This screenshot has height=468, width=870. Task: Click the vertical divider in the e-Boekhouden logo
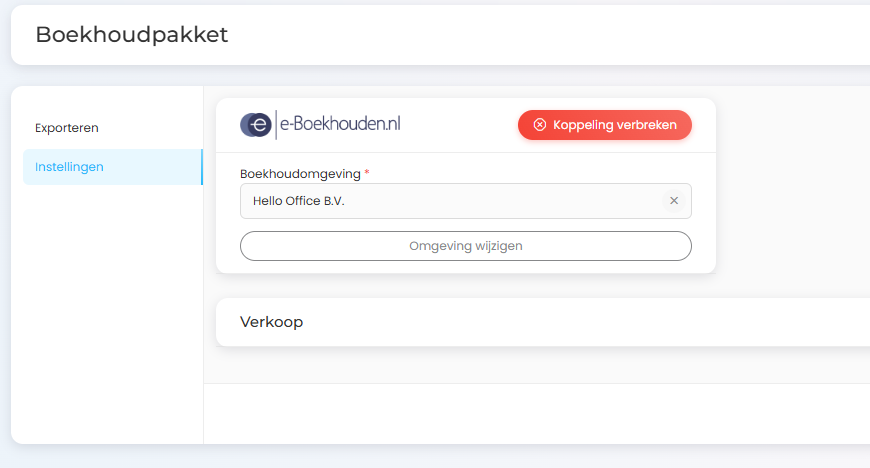(275, 124)
